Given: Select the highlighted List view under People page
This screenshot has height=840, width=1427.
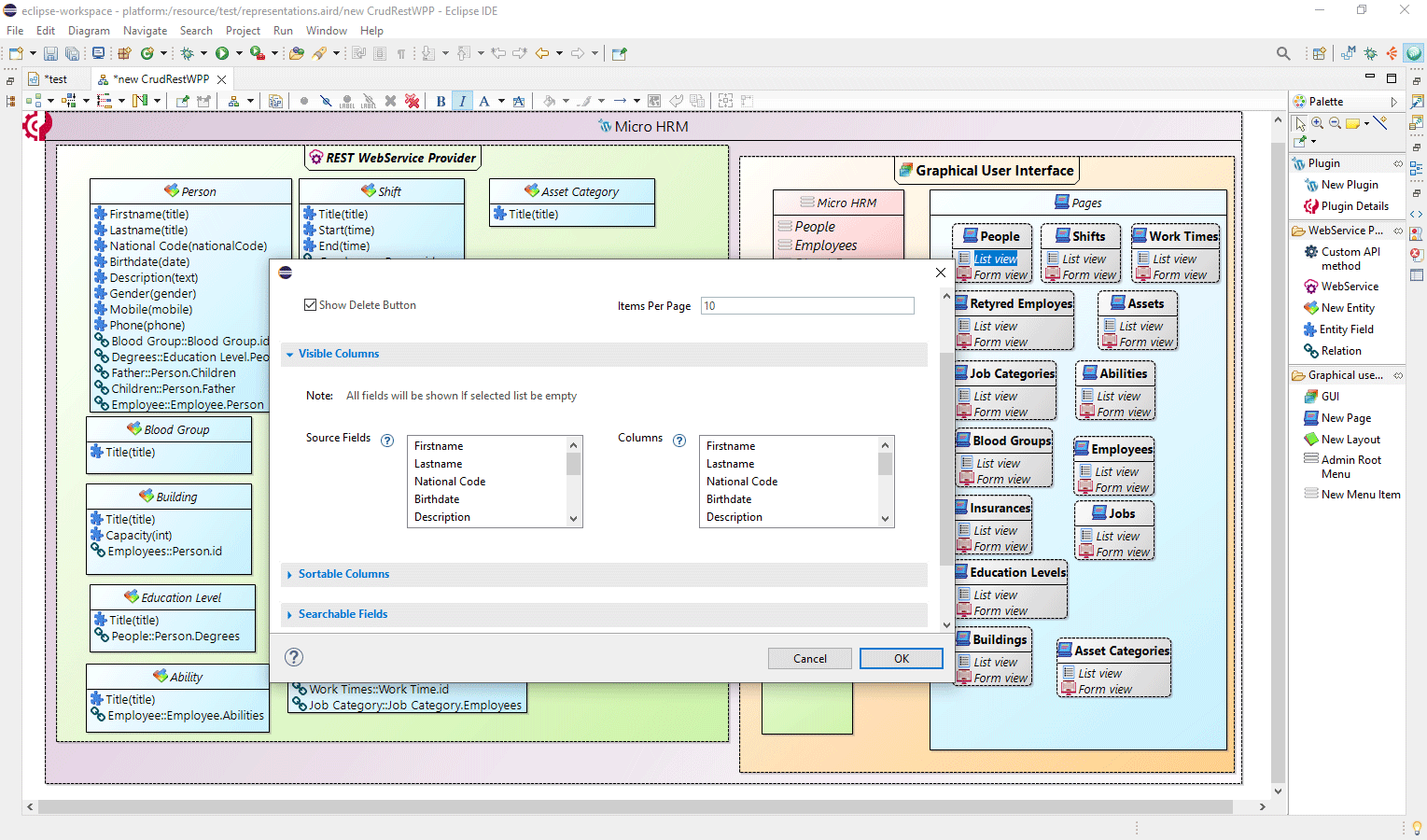Looking at the screenshot, I should (x=995, y=259).
